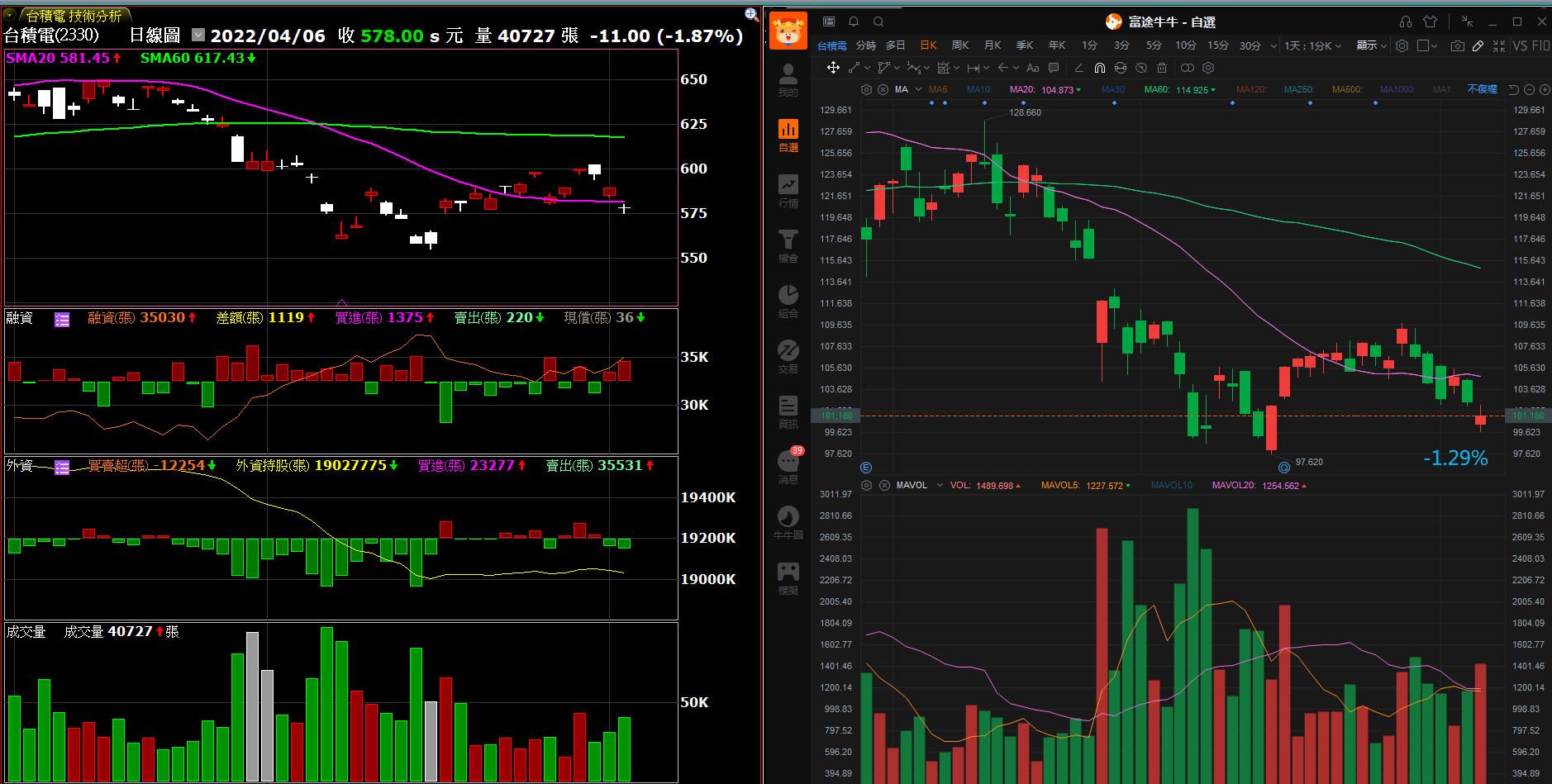
Task: Click the pencil drawing mode icon
Action: click(x=1478, y=45)
